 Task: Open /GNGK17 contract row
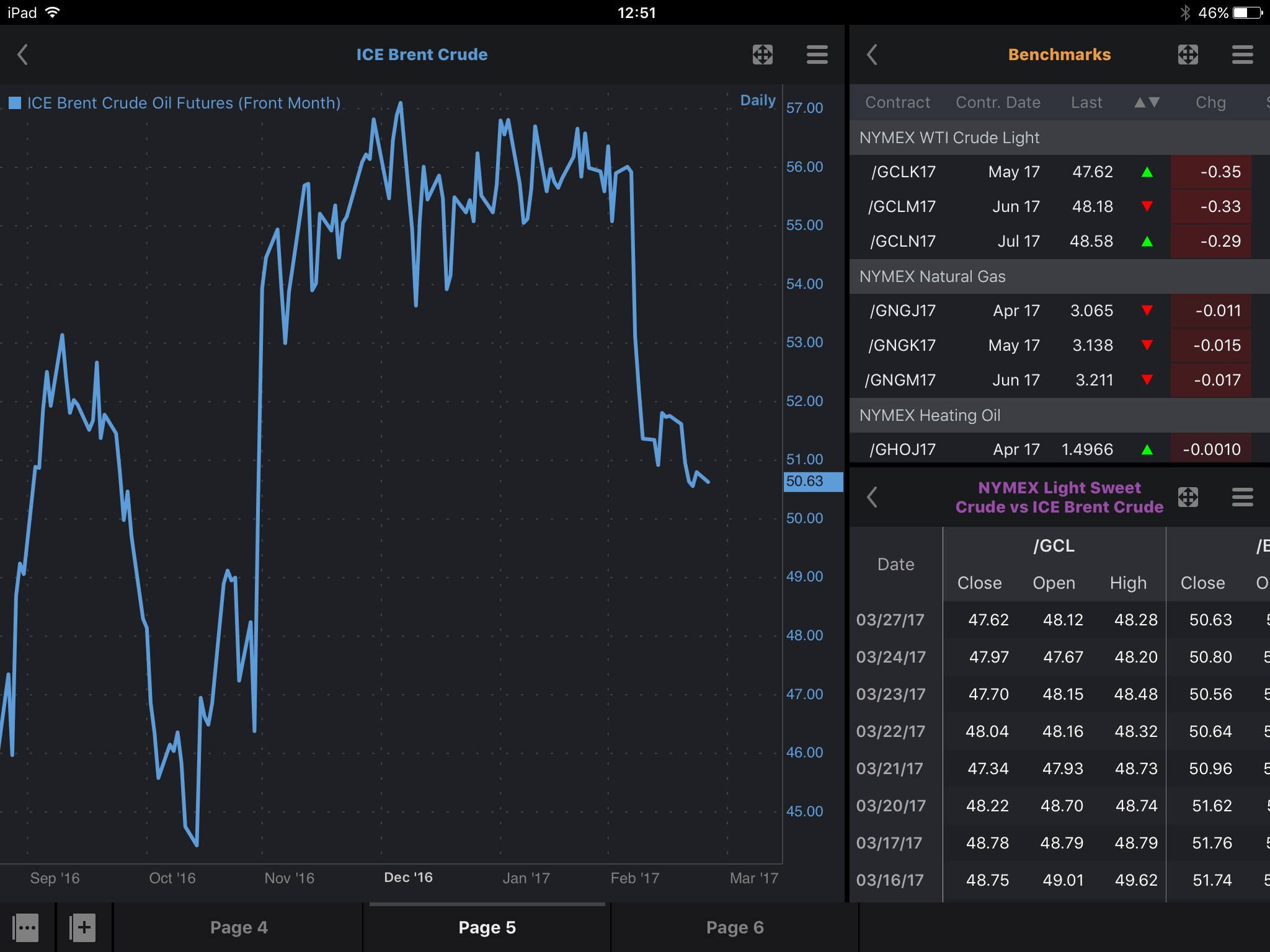[1060, 346]
